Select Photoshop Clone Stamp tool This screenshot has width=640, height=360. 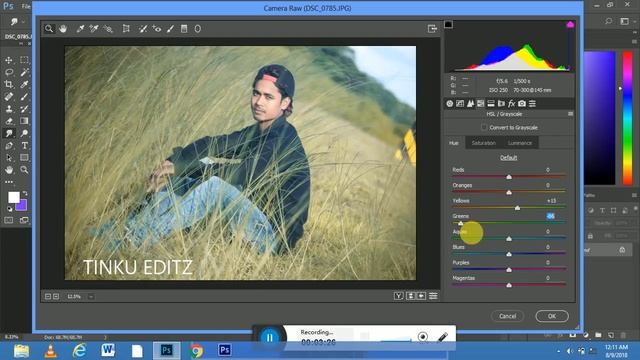click(x=9, y=109)
